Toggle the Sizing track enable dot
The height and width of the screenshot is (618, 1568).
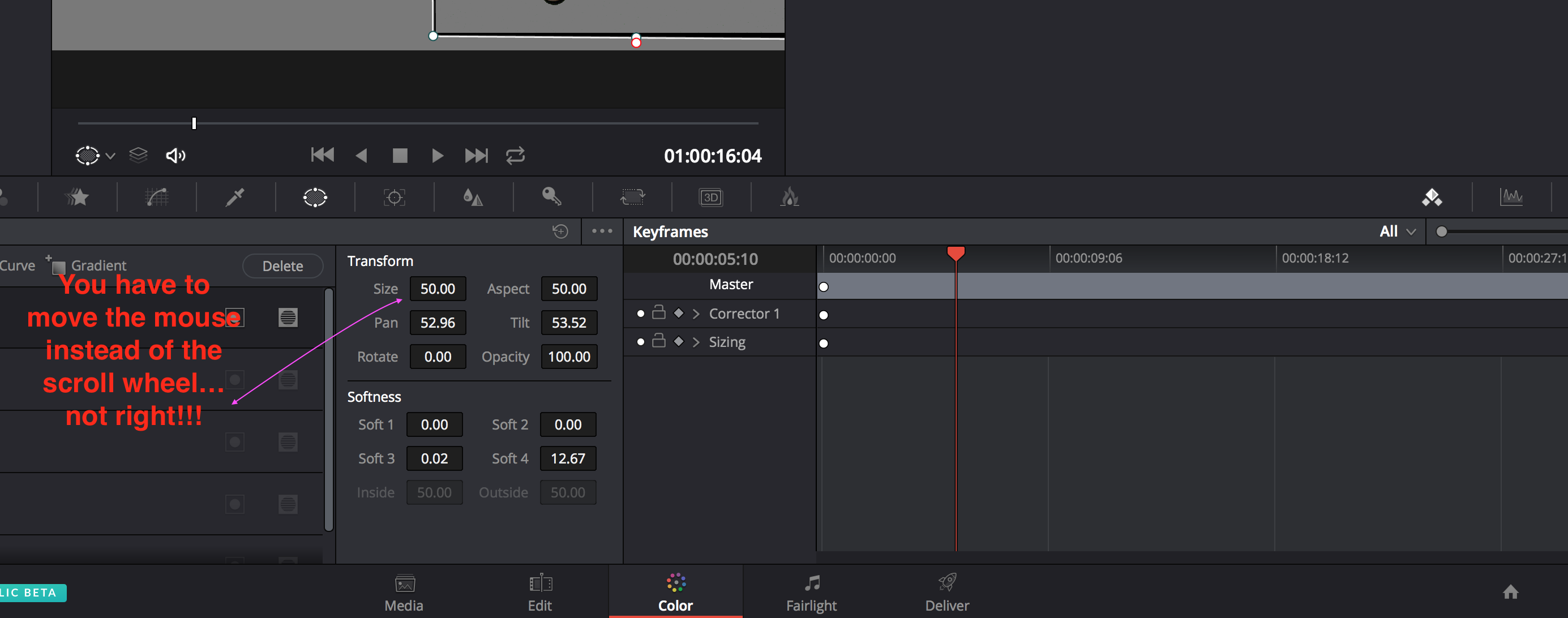640,342
